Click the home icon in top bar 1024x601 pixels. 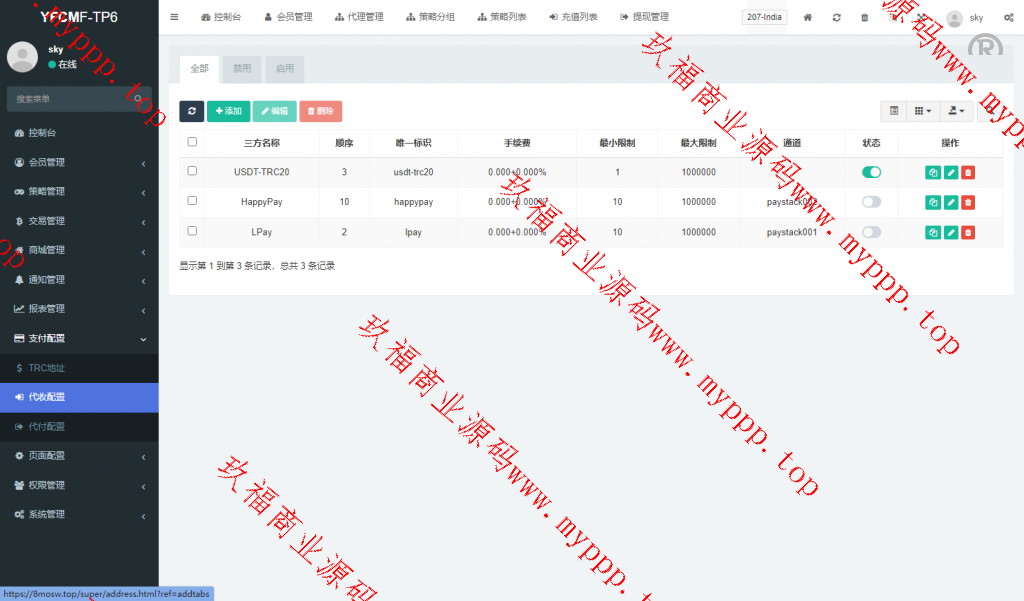[808, 17]
